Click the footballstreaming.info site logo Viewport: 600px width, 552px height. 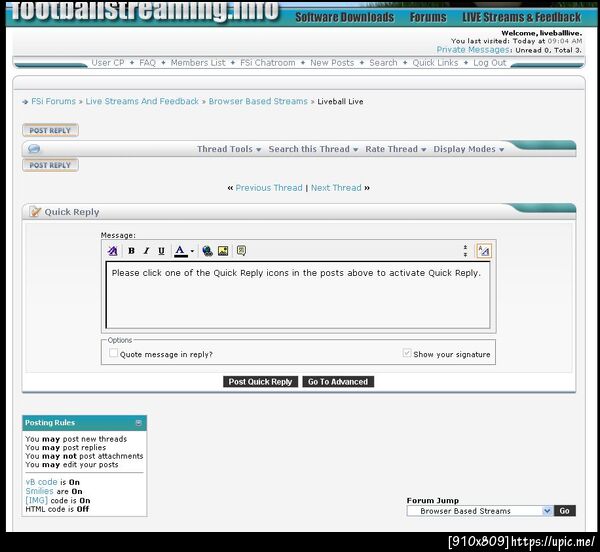[145, 10]
